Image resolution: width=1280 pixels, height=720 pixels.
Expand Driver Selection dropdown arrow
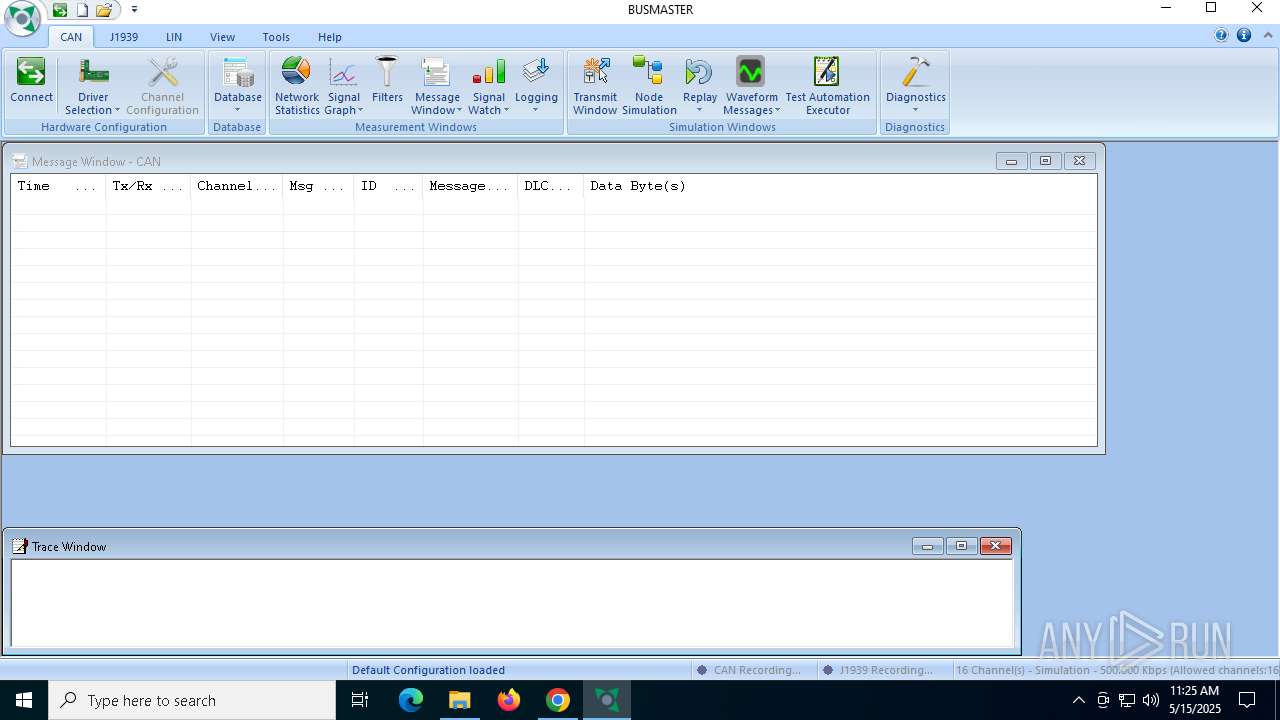(117, 111)
